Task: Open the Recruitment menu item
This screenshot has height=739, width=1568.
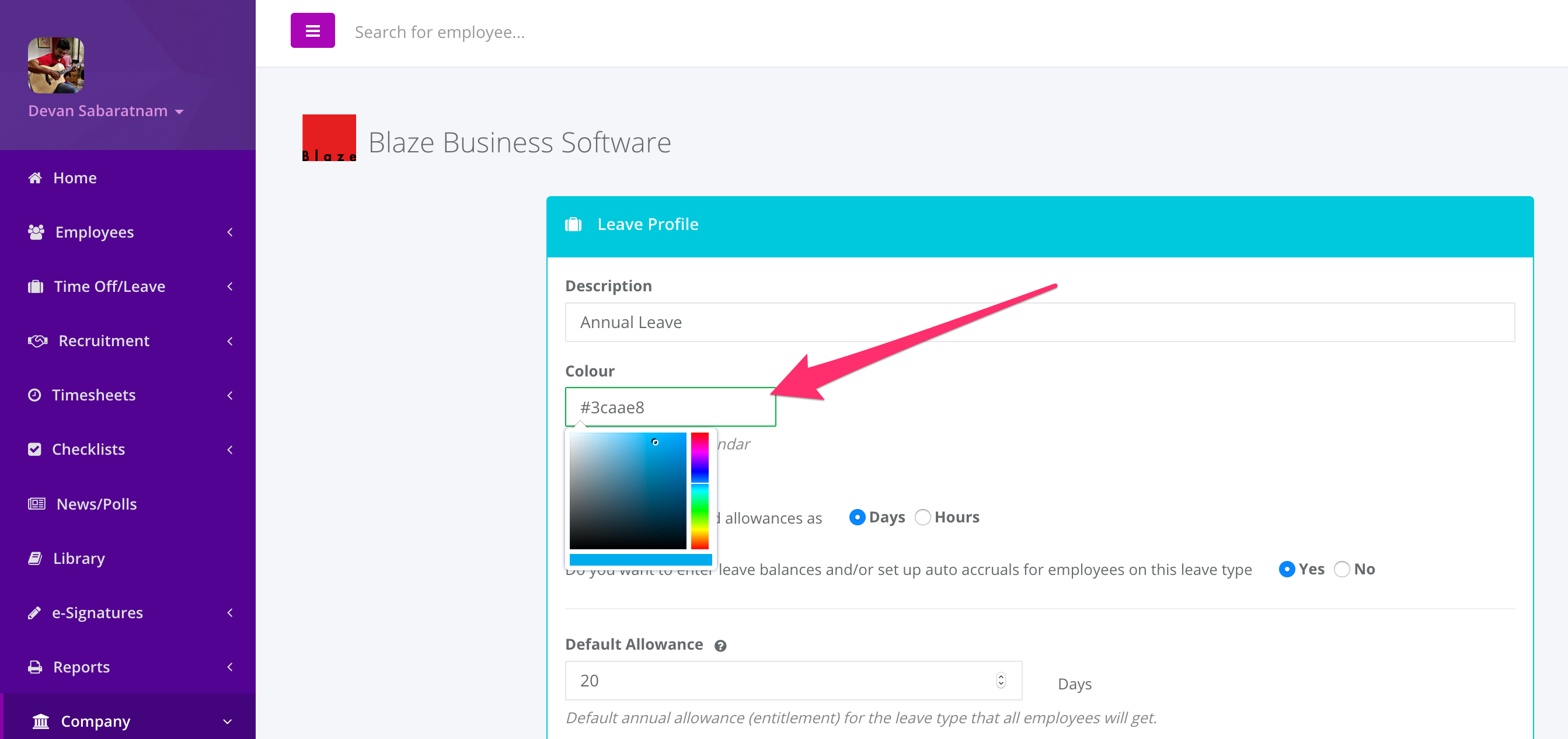Action: click(128, 340)
